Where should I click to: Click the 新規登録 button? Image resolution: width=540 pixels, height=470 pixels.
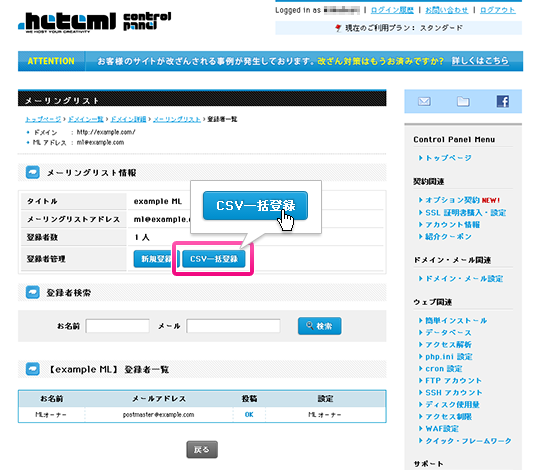coord(155,259)
